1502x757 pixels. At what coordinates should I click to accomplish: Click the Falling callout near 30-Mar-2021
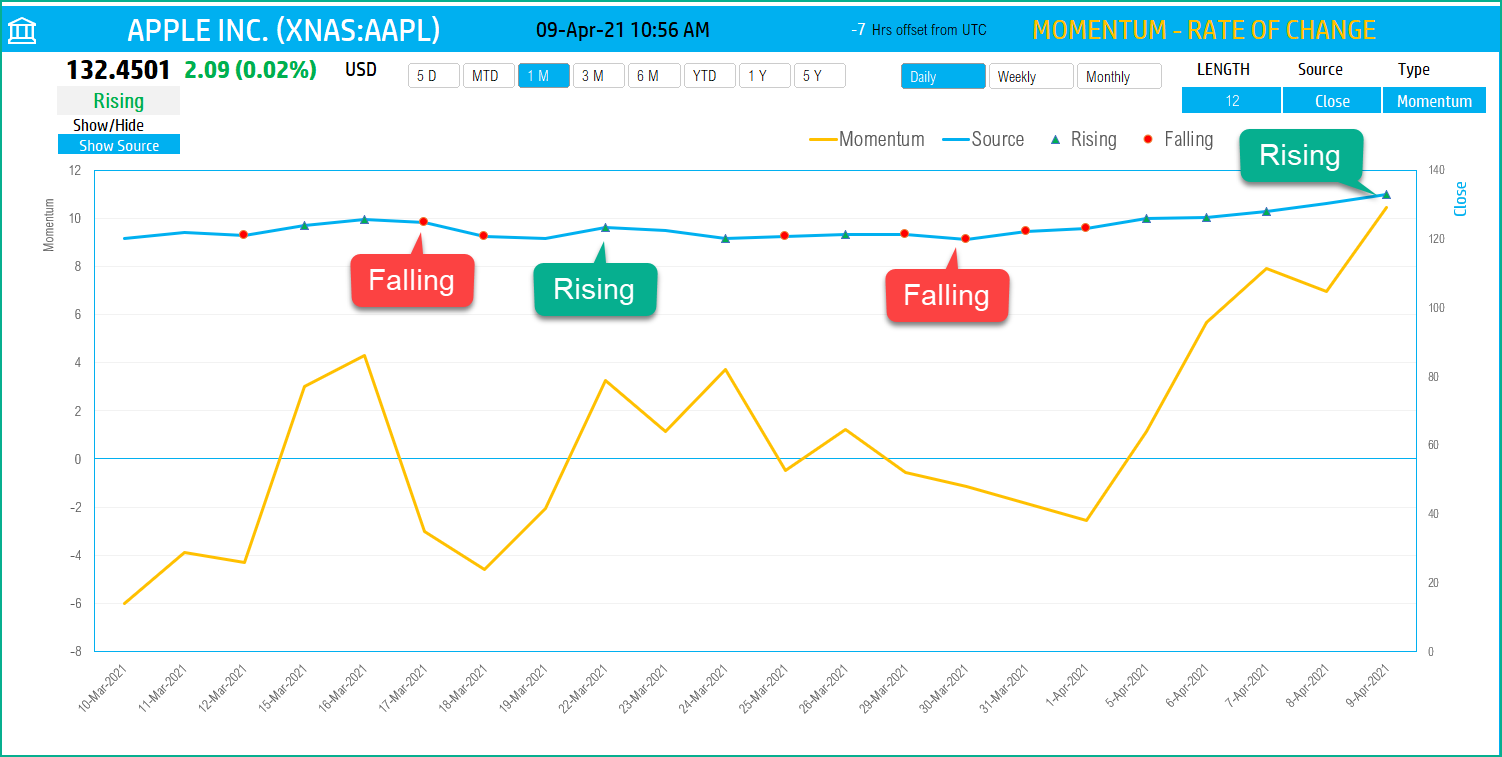[947, 295]
